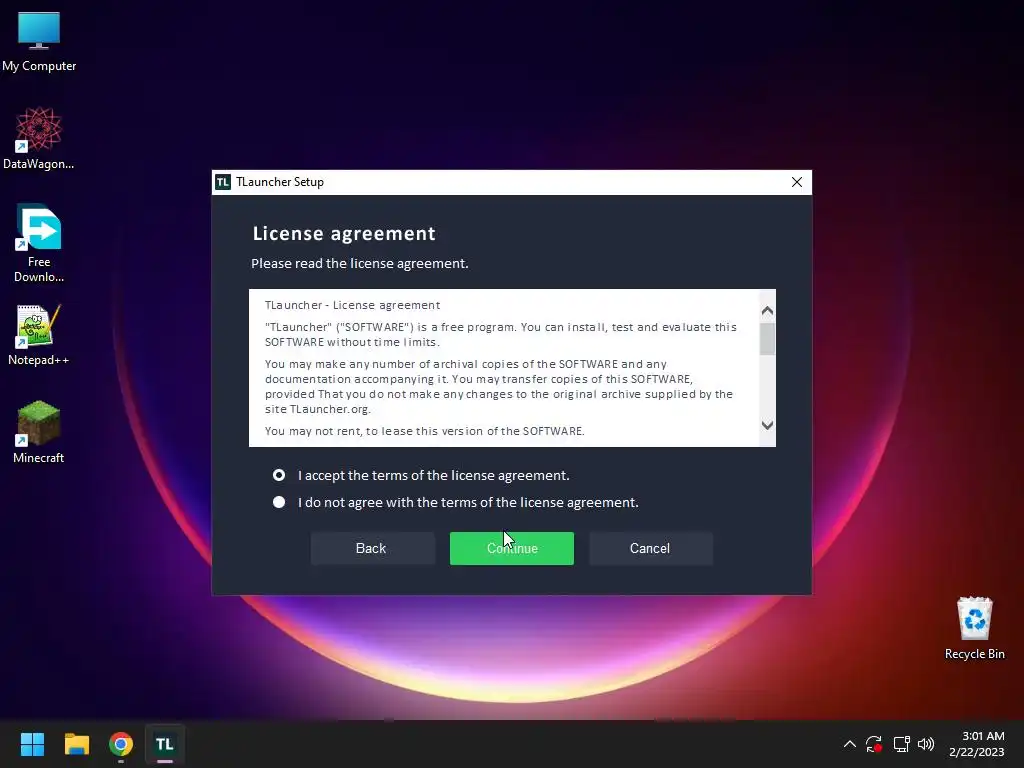Viewport: 1024px width, 768px height.
Task: Click the TLauncher taskbar icon
Action: [165, 744]
